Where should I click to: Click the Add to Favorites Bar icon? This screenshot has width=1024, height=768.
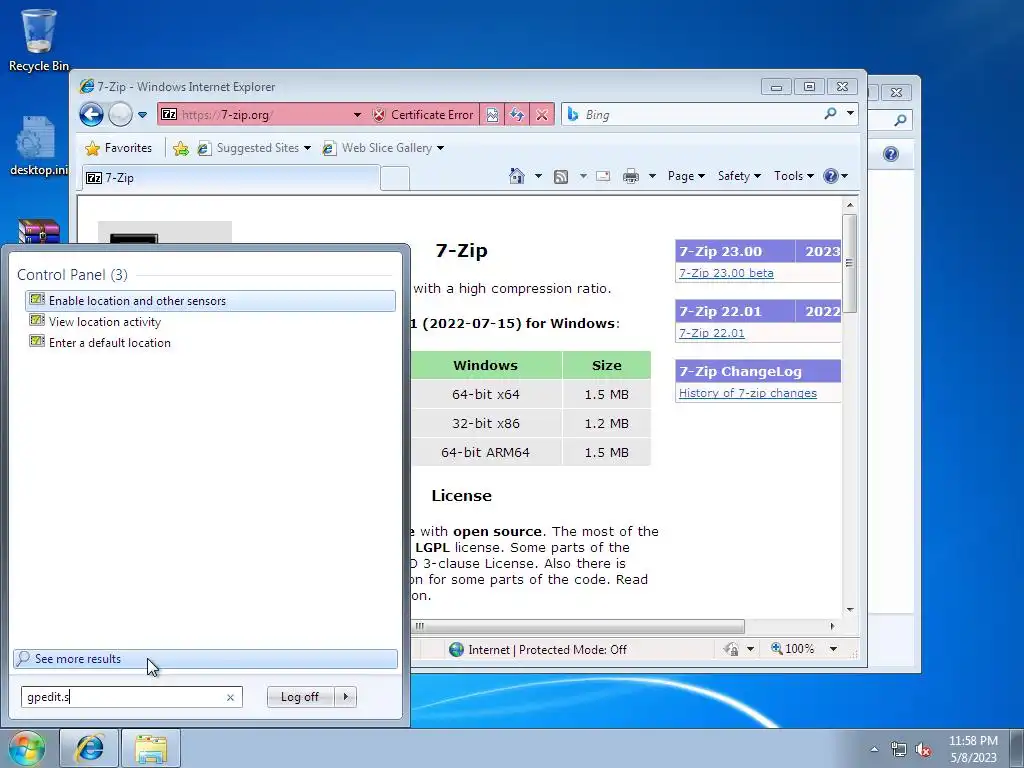(x=181, y=148)
